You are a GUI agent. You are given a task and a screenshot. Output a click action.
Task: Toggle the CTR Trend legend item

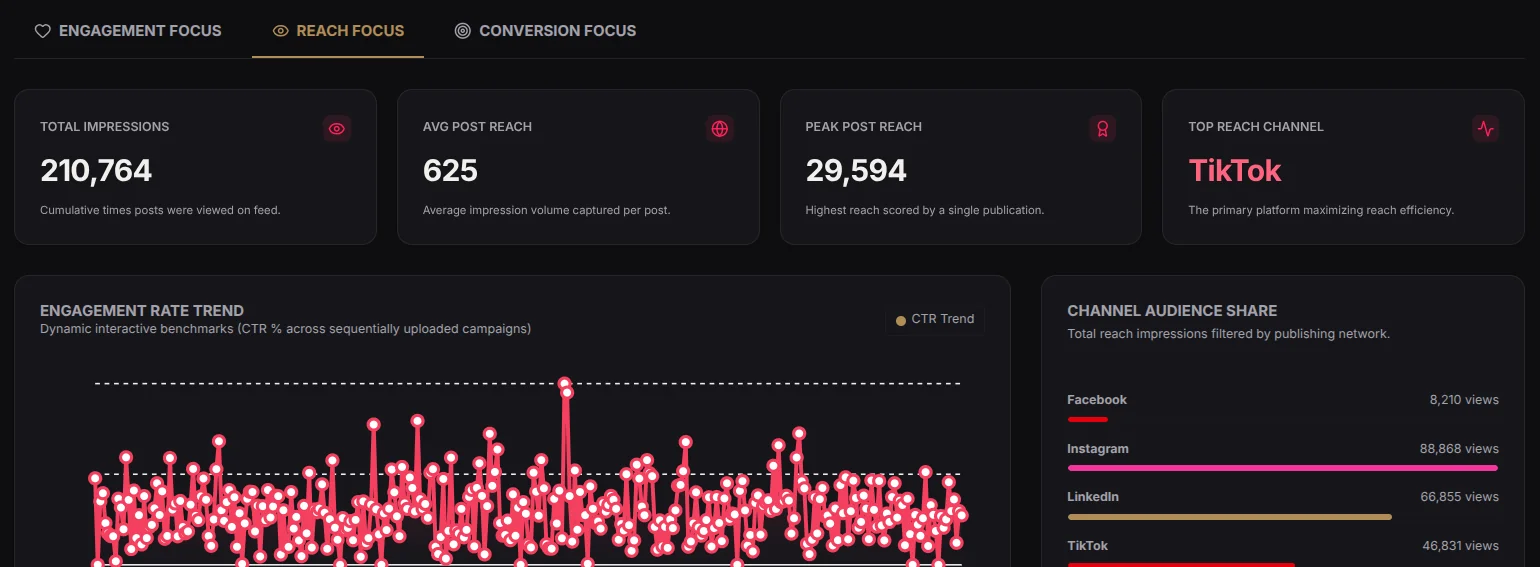pos(935,319)
